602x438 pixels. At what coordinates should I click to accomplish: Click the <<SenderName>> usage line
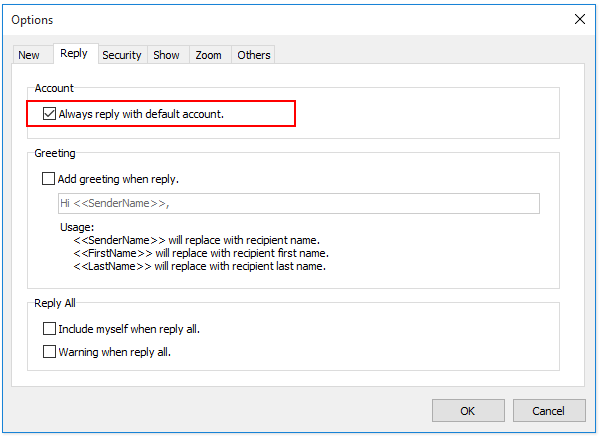(x=196, y=240)
